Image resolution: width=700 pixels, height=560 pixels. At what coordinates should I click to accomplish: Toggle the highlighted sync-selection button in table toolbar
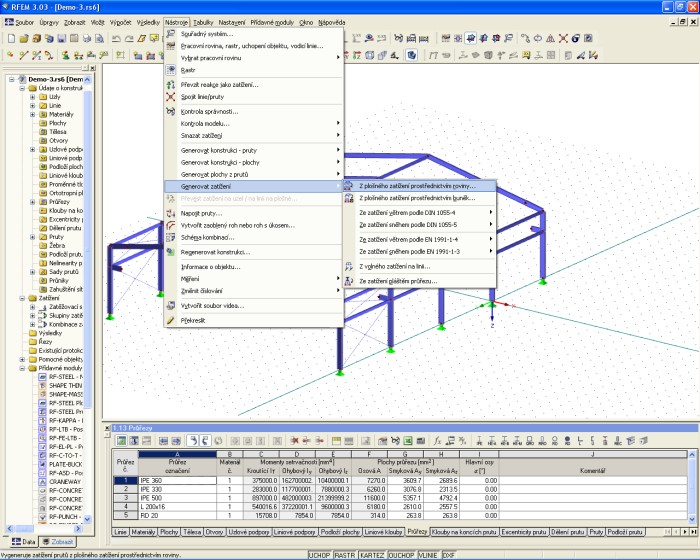pyautogui.click(x=192, y=441)
